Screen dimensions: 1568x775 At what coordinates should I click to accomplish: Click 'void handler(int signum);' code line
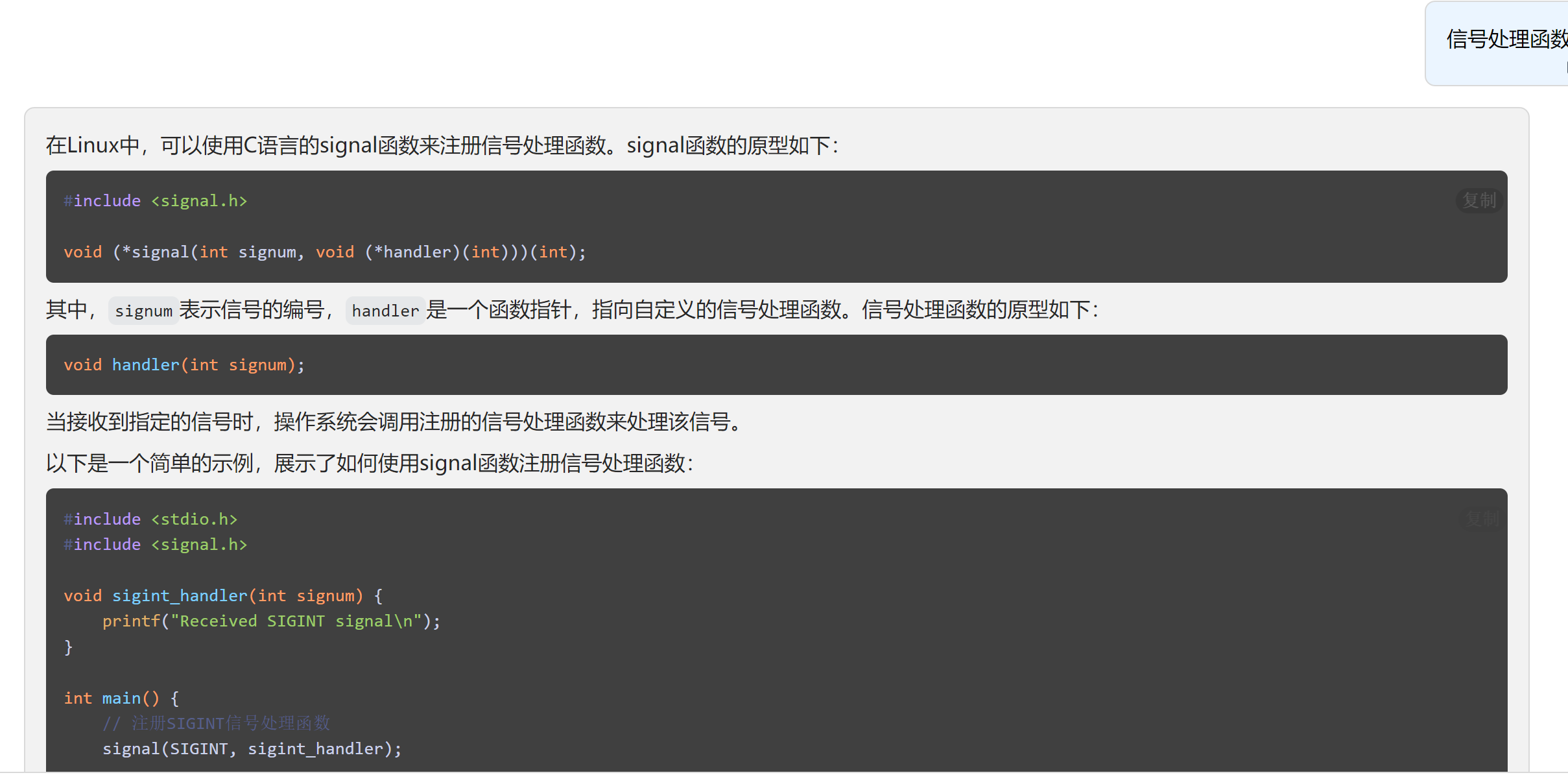(x=184, y=364)
